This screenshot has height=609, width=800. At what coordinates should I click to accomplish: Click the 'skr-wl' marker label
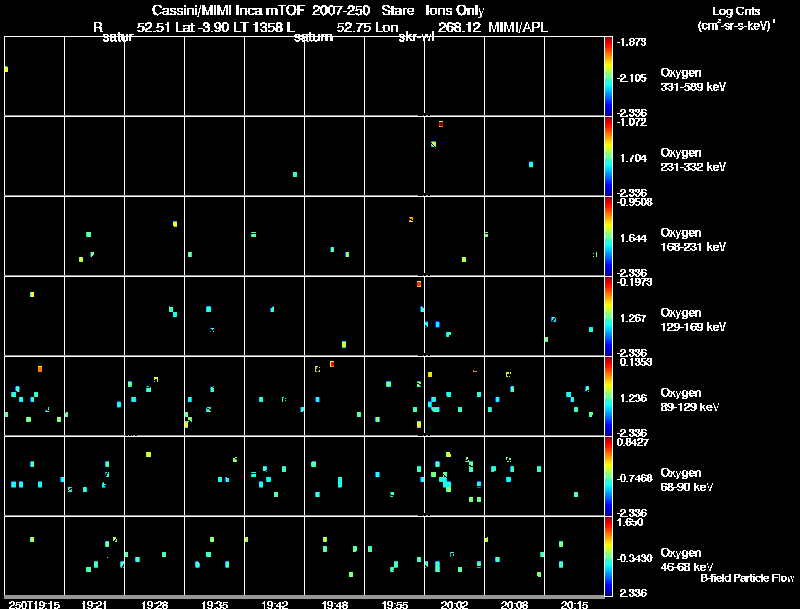pos(416,37)
